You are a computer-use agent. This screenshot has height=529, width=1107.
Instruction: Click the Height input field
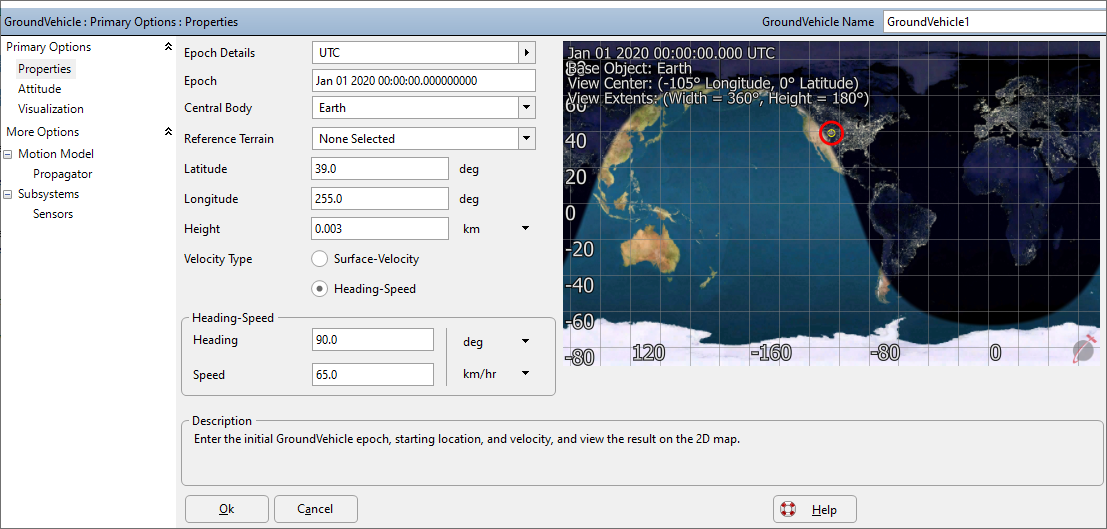click(x=380, y=229)
